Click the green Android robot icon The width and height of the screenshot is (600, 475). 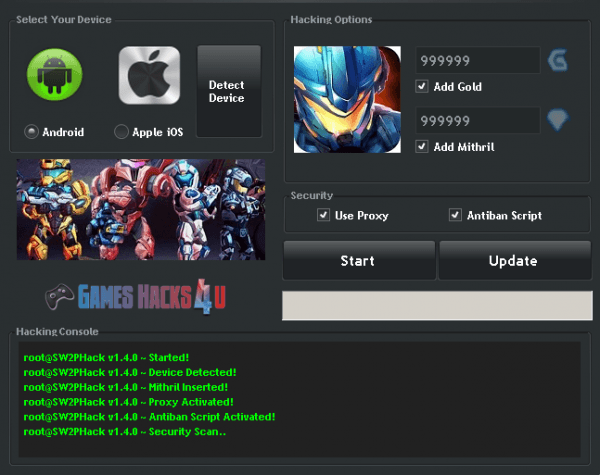pyautogui.click(x=55, y=75)
